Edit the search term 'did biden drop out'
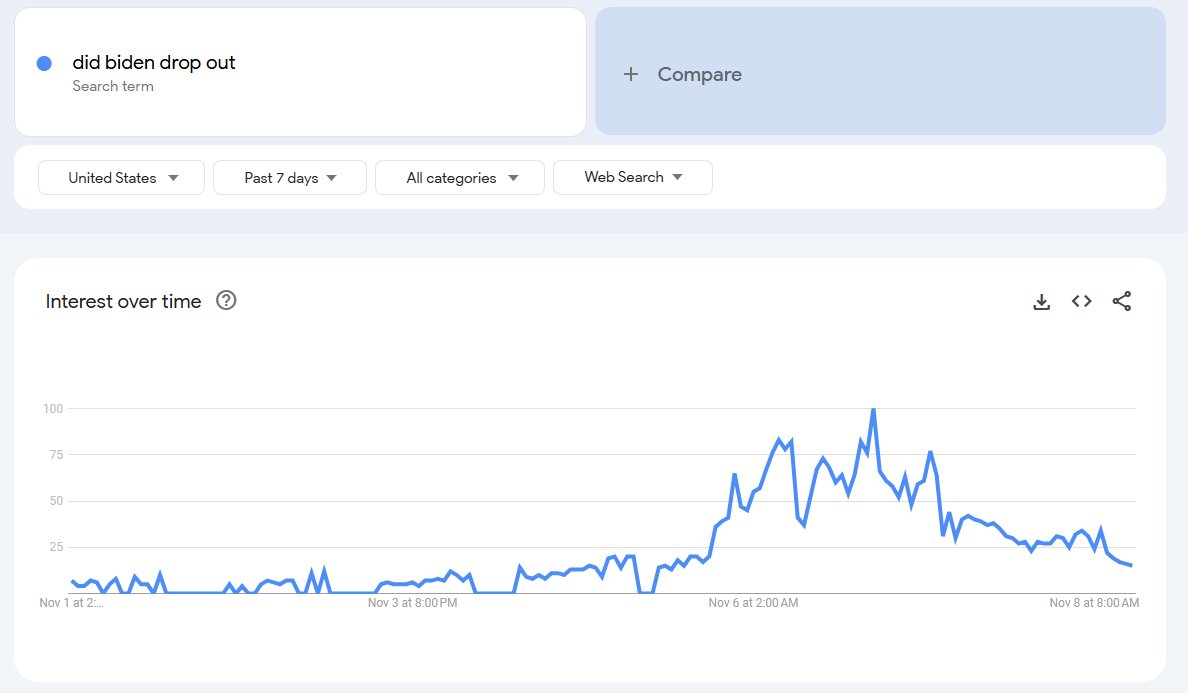Image resolution: width=1188 pixels, height=693 pixels. click(x=154, y=62)
